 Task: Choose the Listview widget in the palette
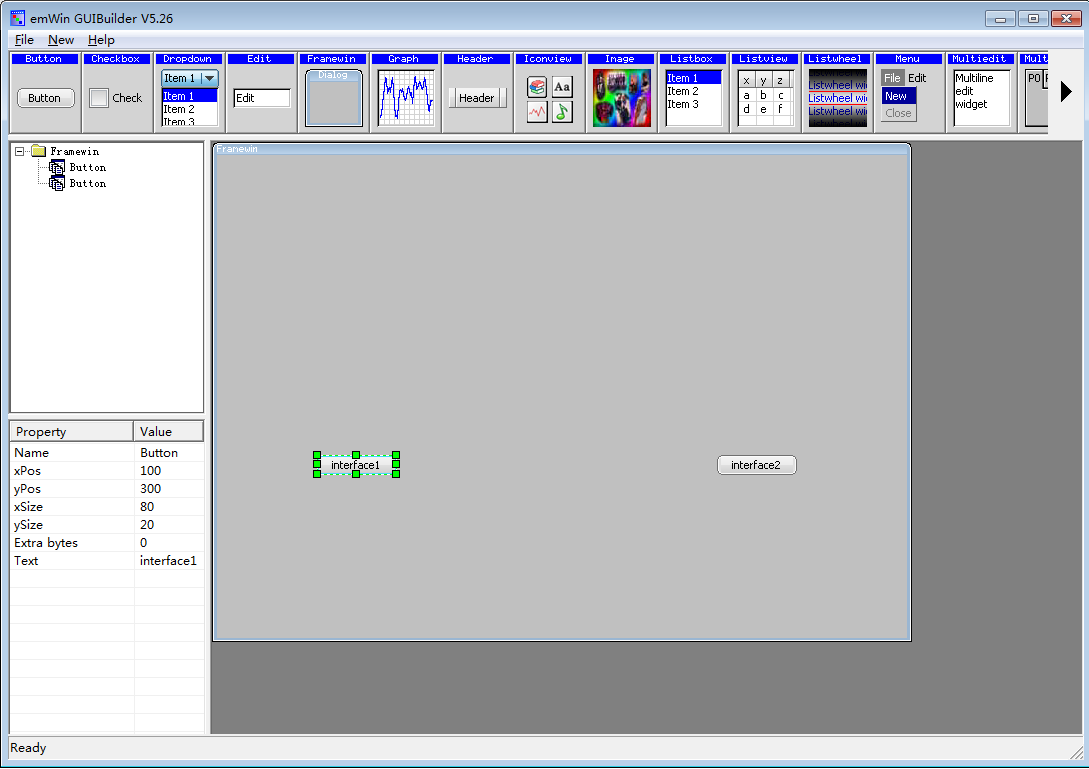[x=765, y=92]
